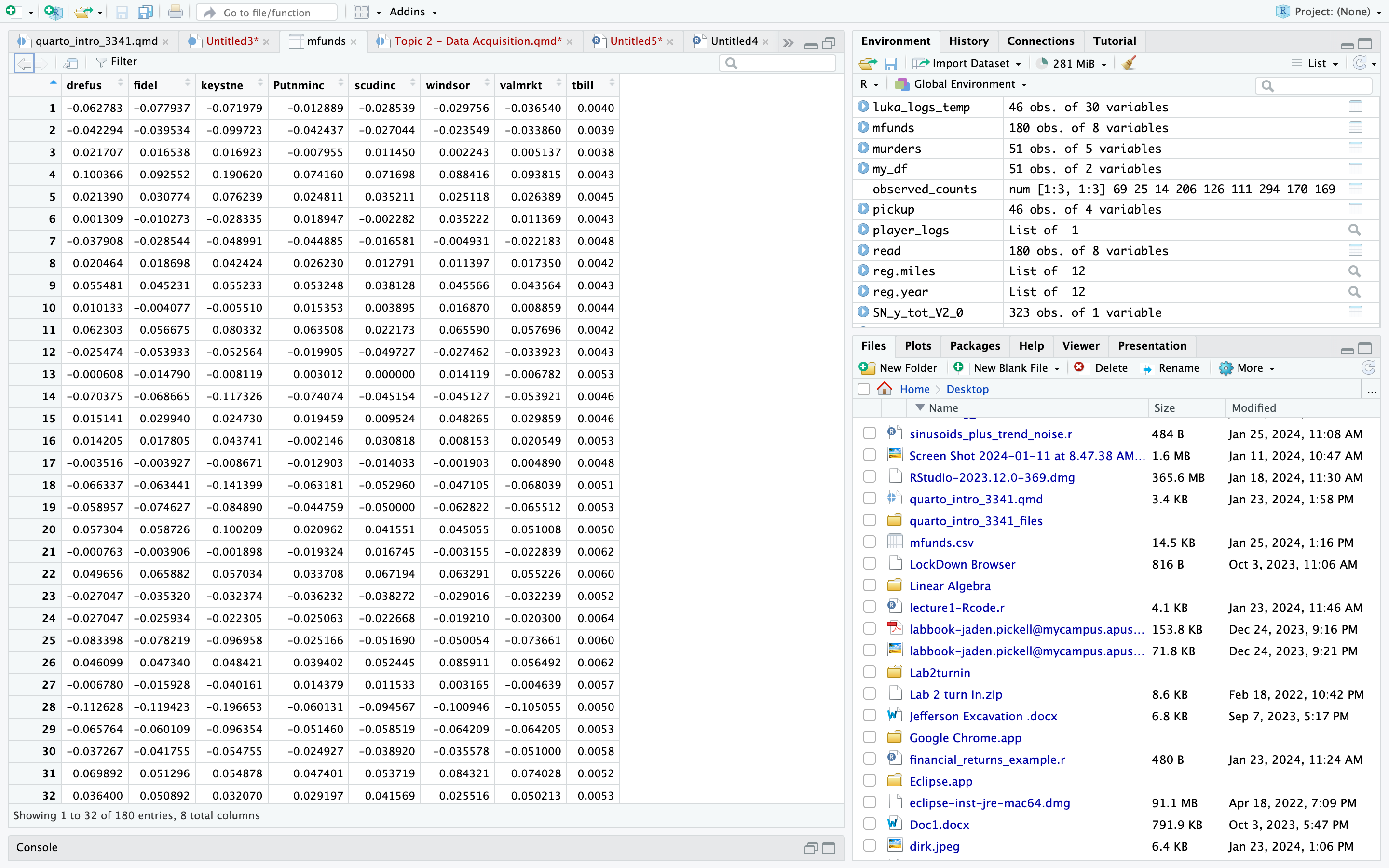Print the current document

175,12
